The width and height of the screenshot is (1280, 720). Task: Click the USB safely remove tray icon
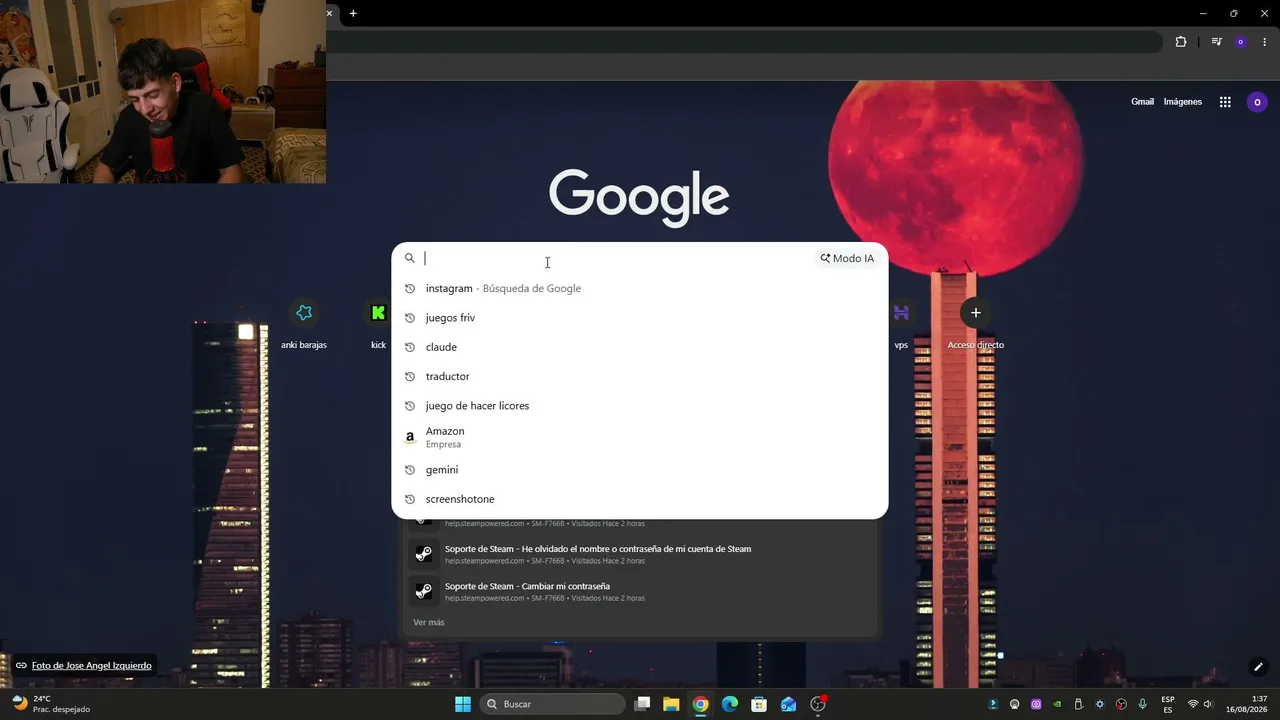click(1079, 704)
